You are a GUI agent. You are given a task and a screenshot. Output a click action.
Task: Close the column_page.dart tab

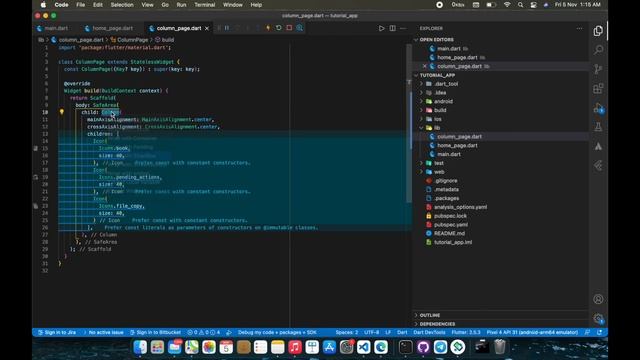tap(207, 28)
